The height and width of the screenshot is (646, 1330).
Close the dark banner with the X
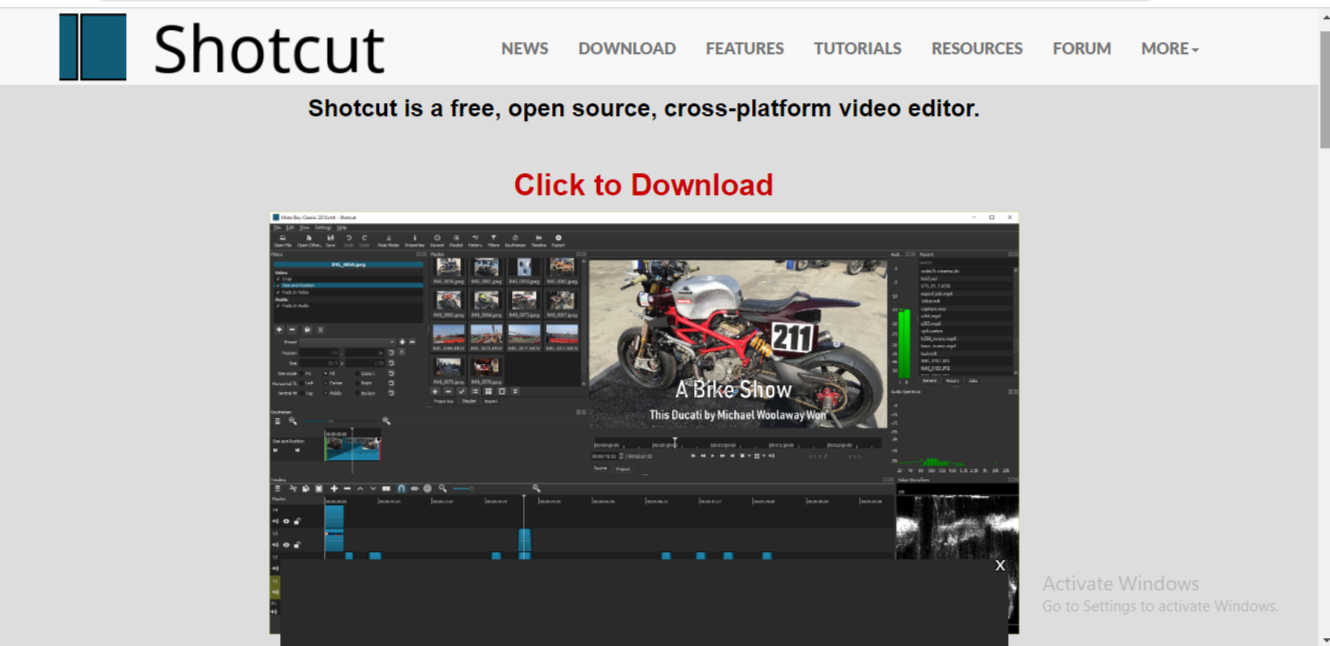click(1000, 565)
